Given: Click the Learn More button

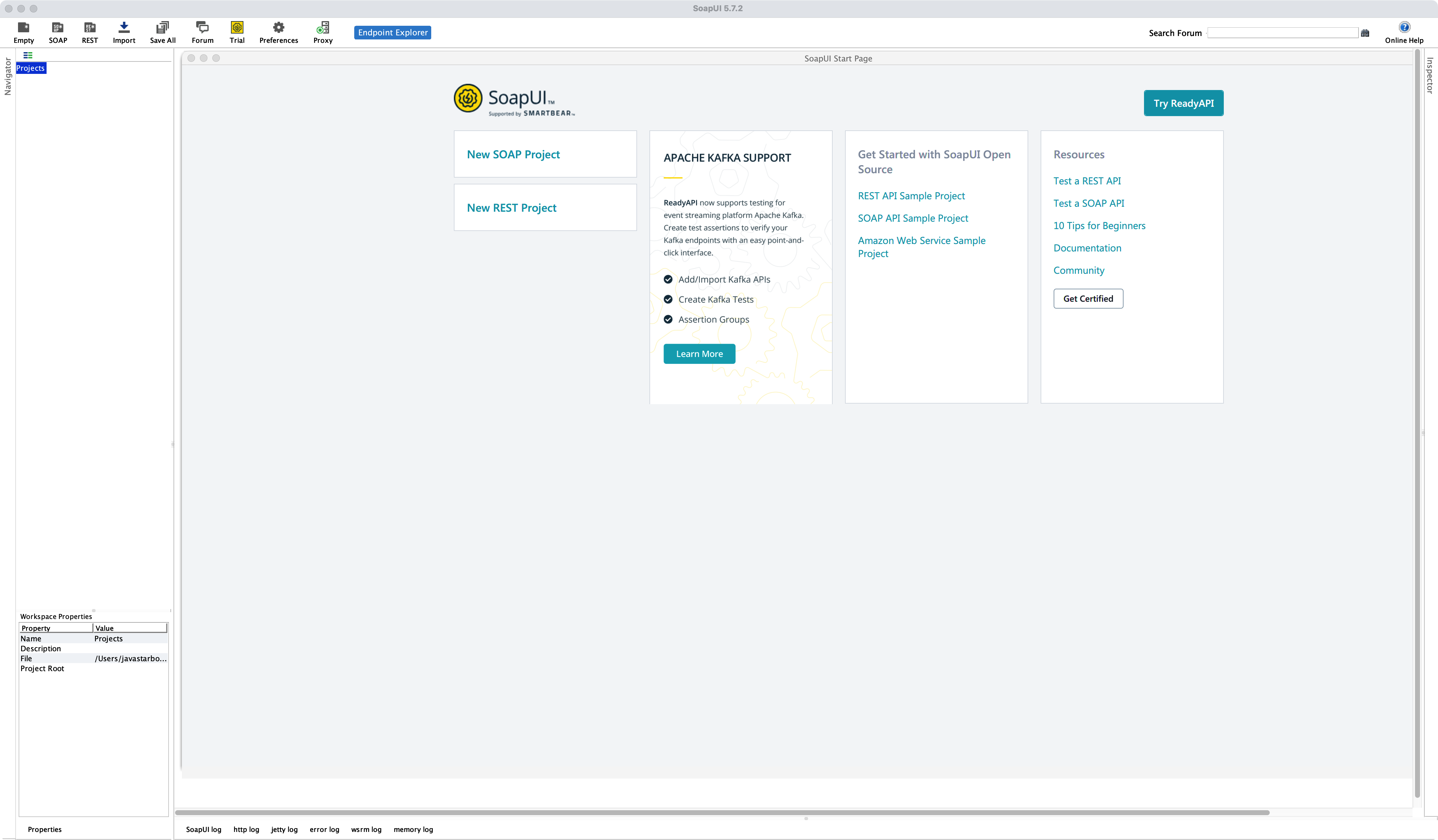Looking at the screenshot, I should click(699, 354).
